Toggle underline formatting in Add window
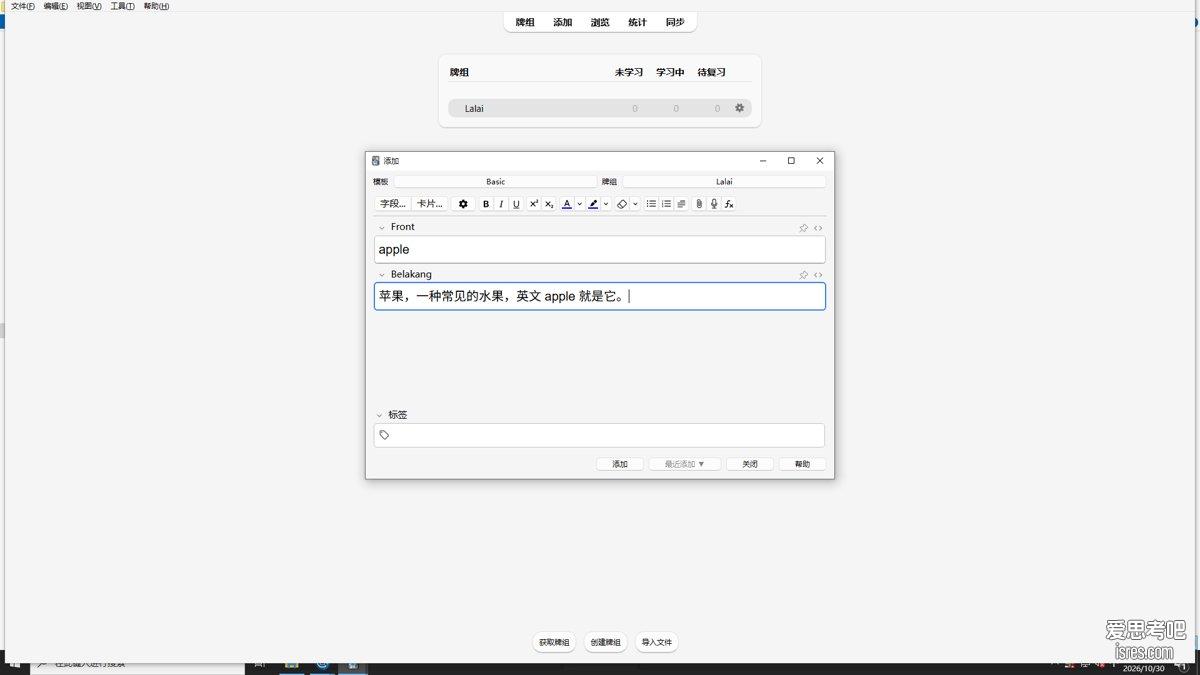This screenshot has width=1200, height=675. point(516,204)
